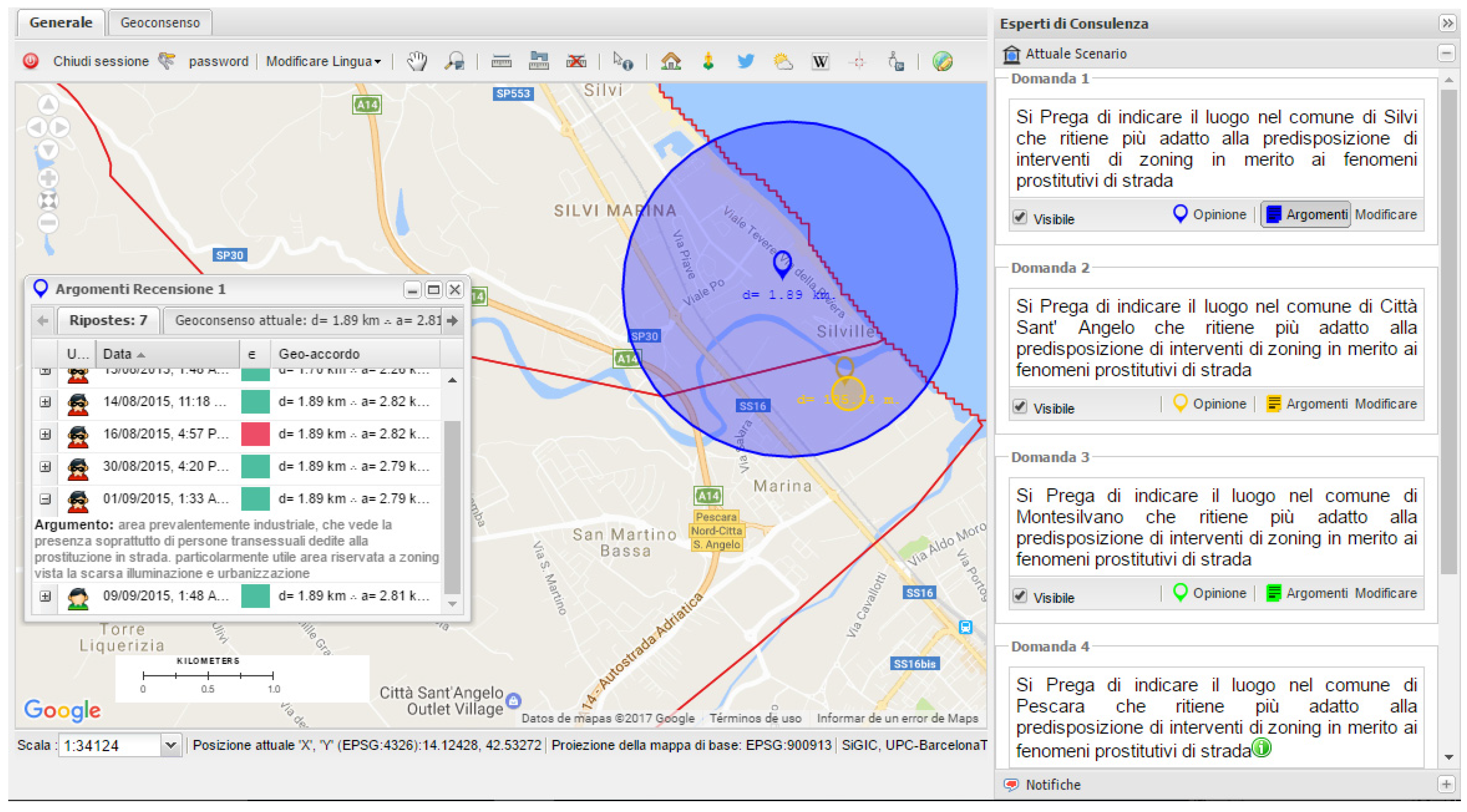Select the Riposte: 7 tab
Viewport: 1467px width, 812px height.
pos(108,321)
